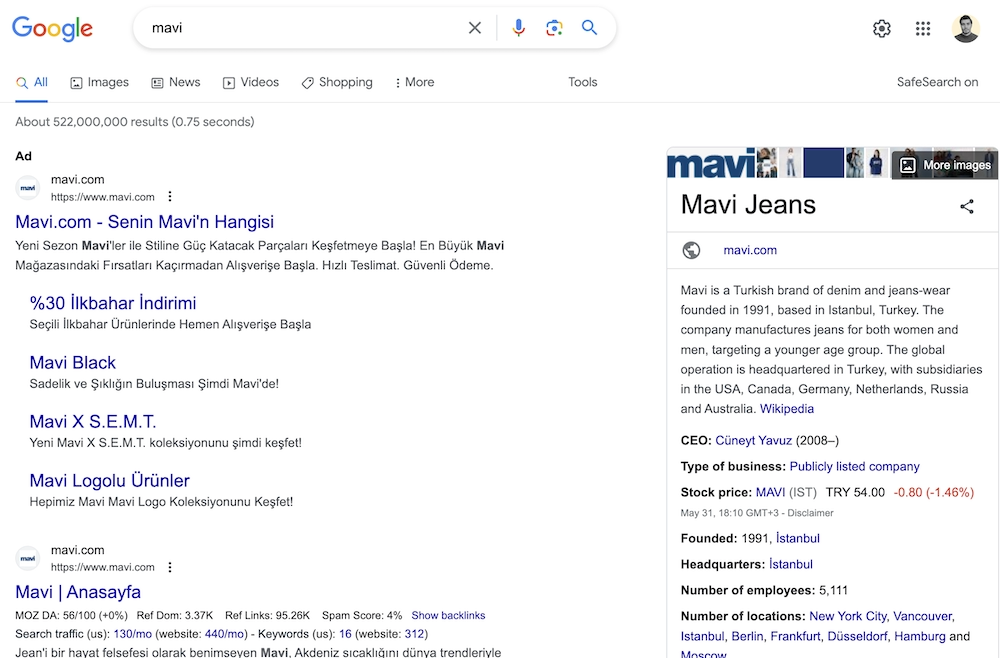Image resolution: width=1000 pixels, height=658 pixels.
Task: Open the settings gear
Action: point(881,29)
